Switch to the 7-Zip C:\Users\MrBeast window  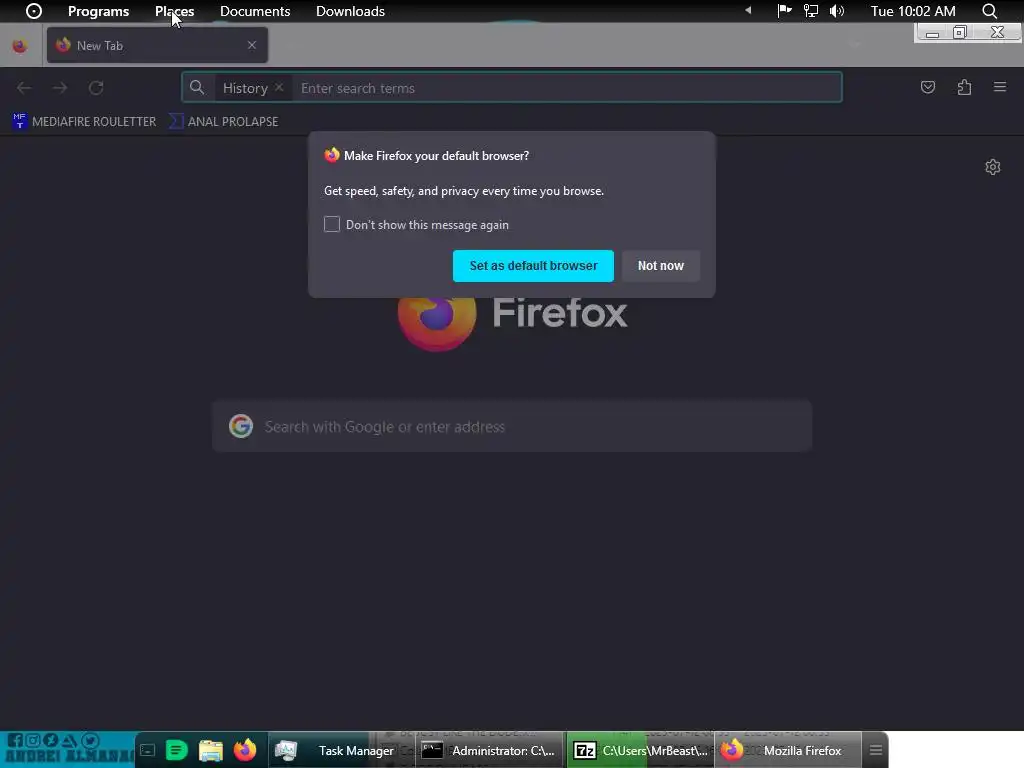coord(640,750)
